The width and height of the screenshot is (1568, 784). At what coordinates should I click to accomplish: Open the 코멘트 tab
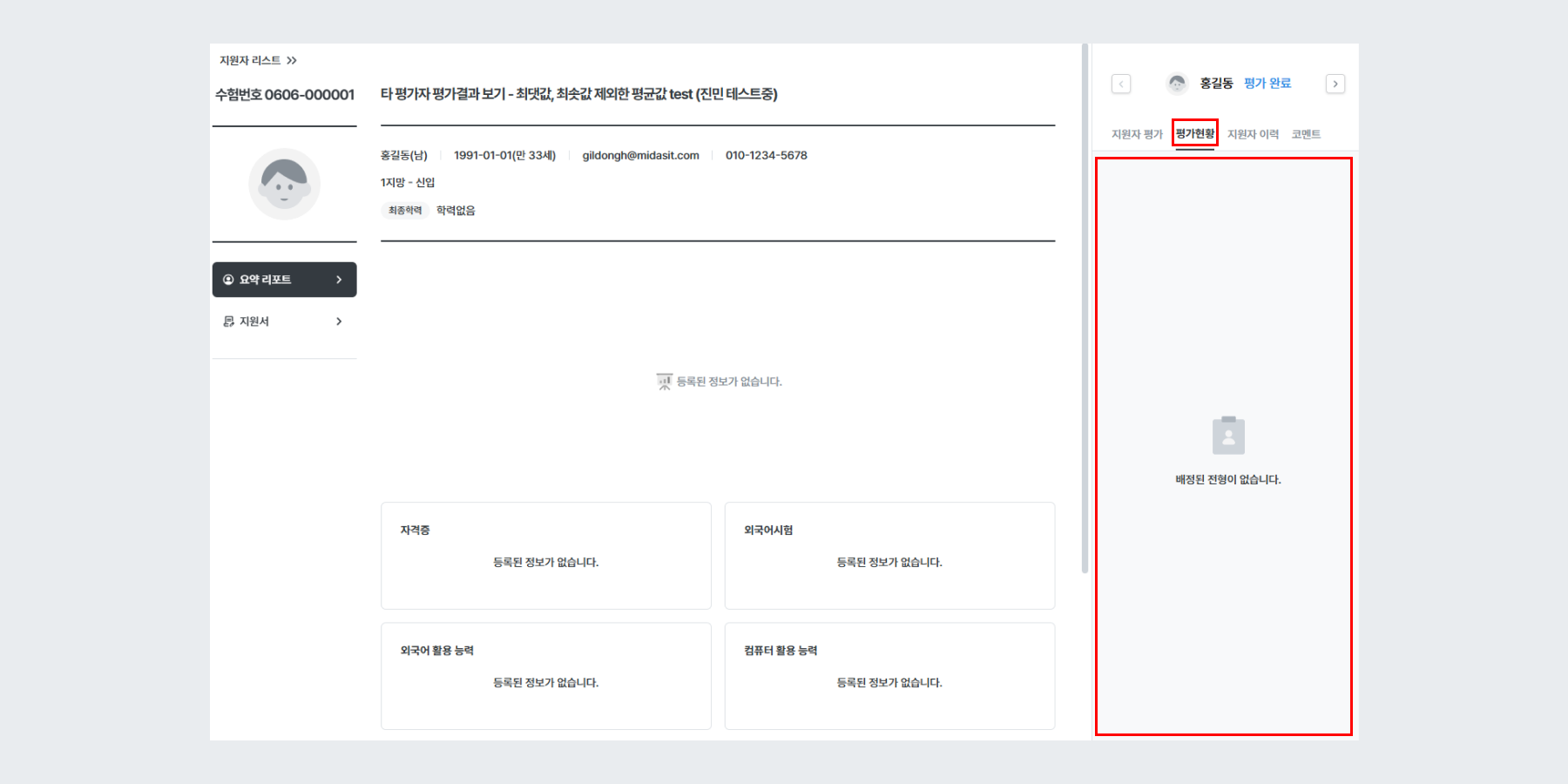1307,133
